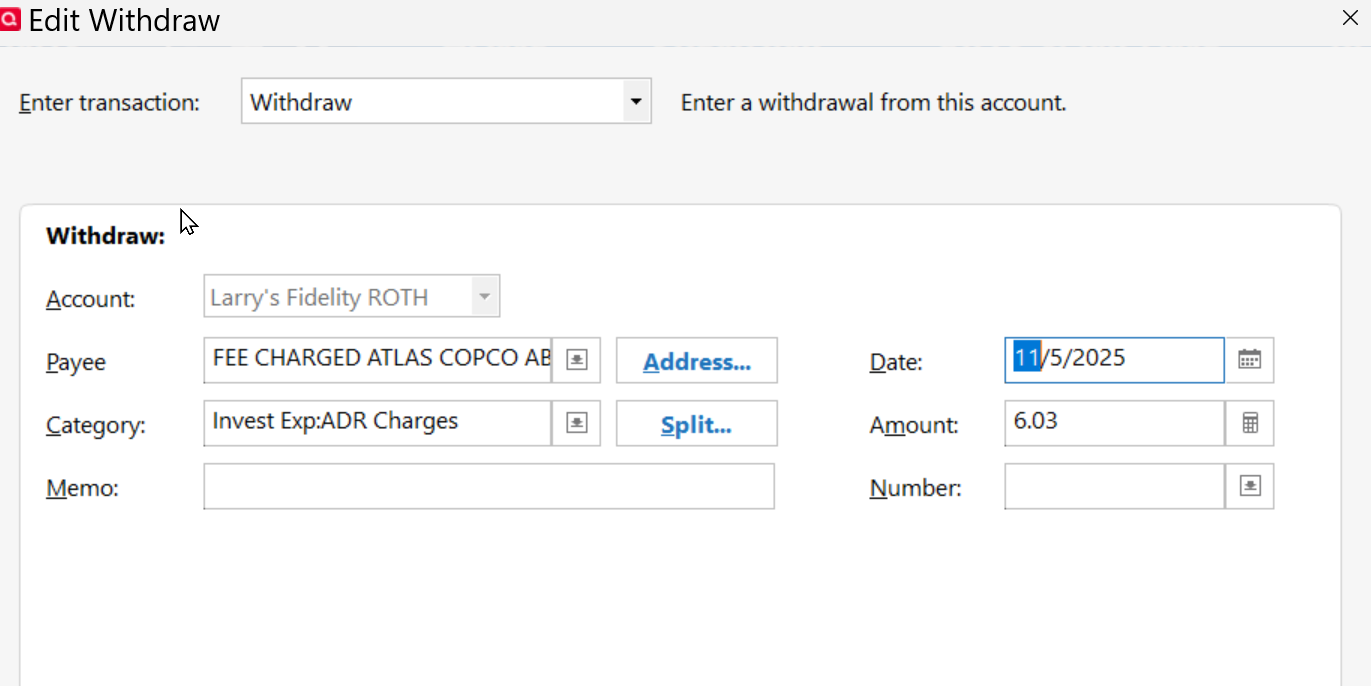
Task: Click the Memo: label
Action: pos(83,488)
